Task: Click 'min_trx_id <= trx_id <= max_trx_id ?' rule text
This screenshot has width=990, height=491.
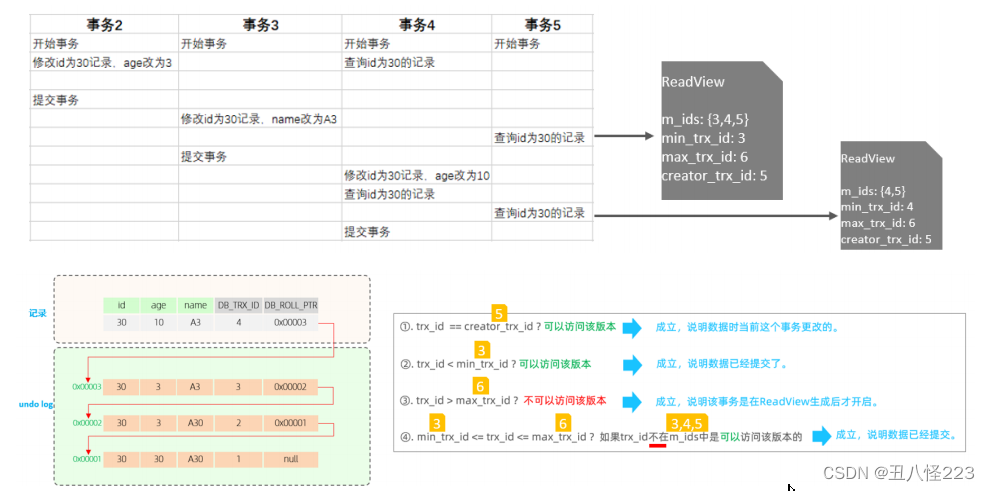Action: [x=506, y=436]
